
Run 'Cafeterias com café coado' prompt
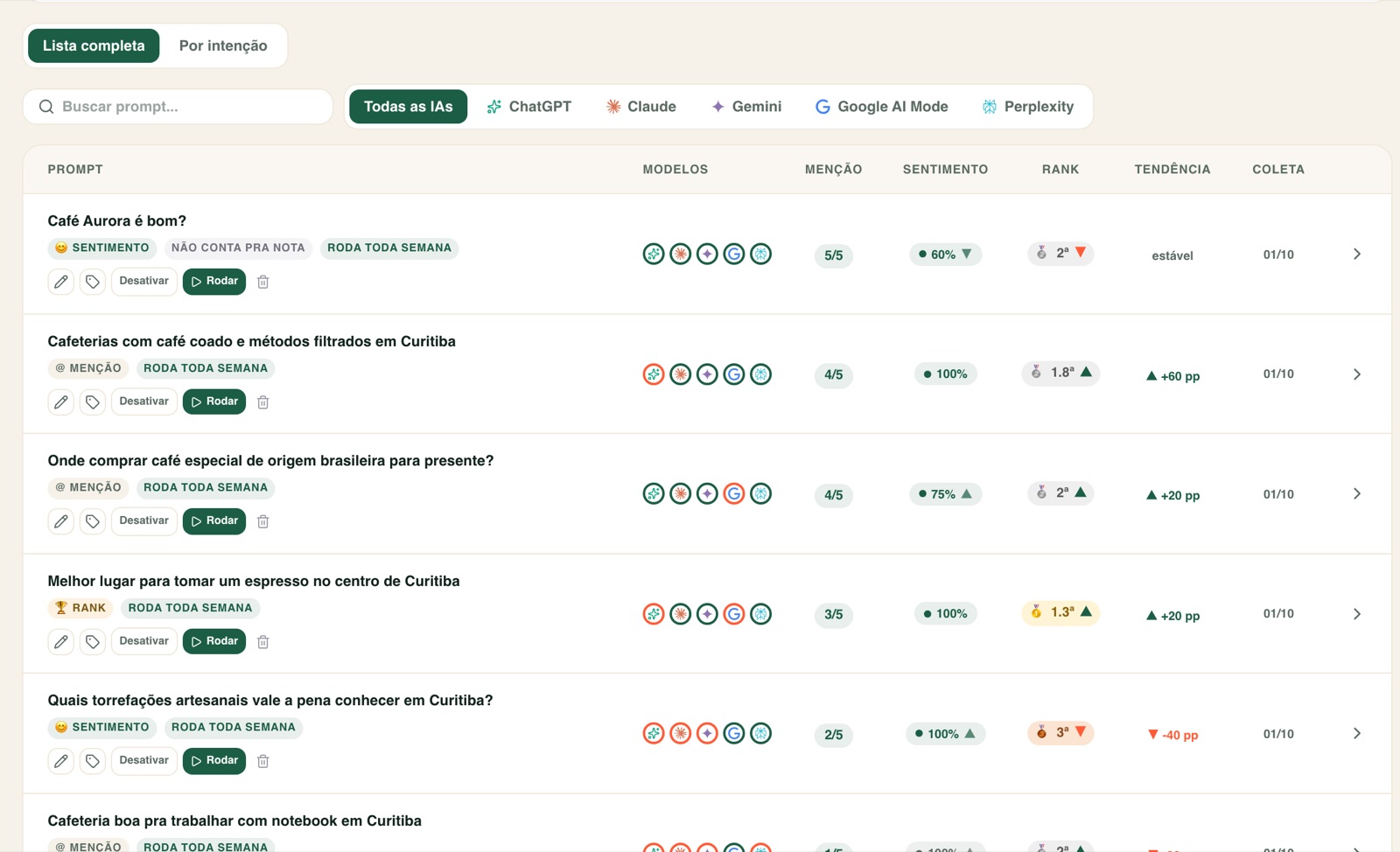tap(214, 402)
